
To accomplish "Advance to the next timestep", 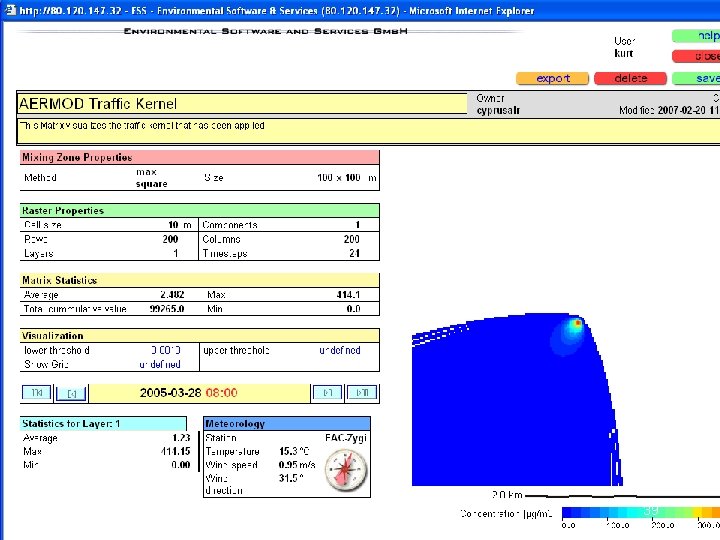I will tap(327, 393).
